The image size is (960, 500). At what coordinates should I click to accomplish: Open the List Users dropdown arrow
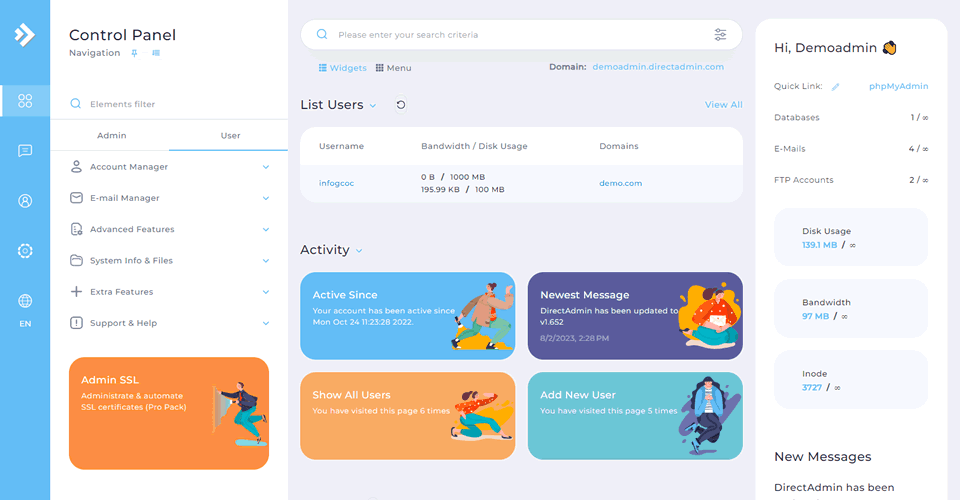pyautogui.click(x=373, y=106)
